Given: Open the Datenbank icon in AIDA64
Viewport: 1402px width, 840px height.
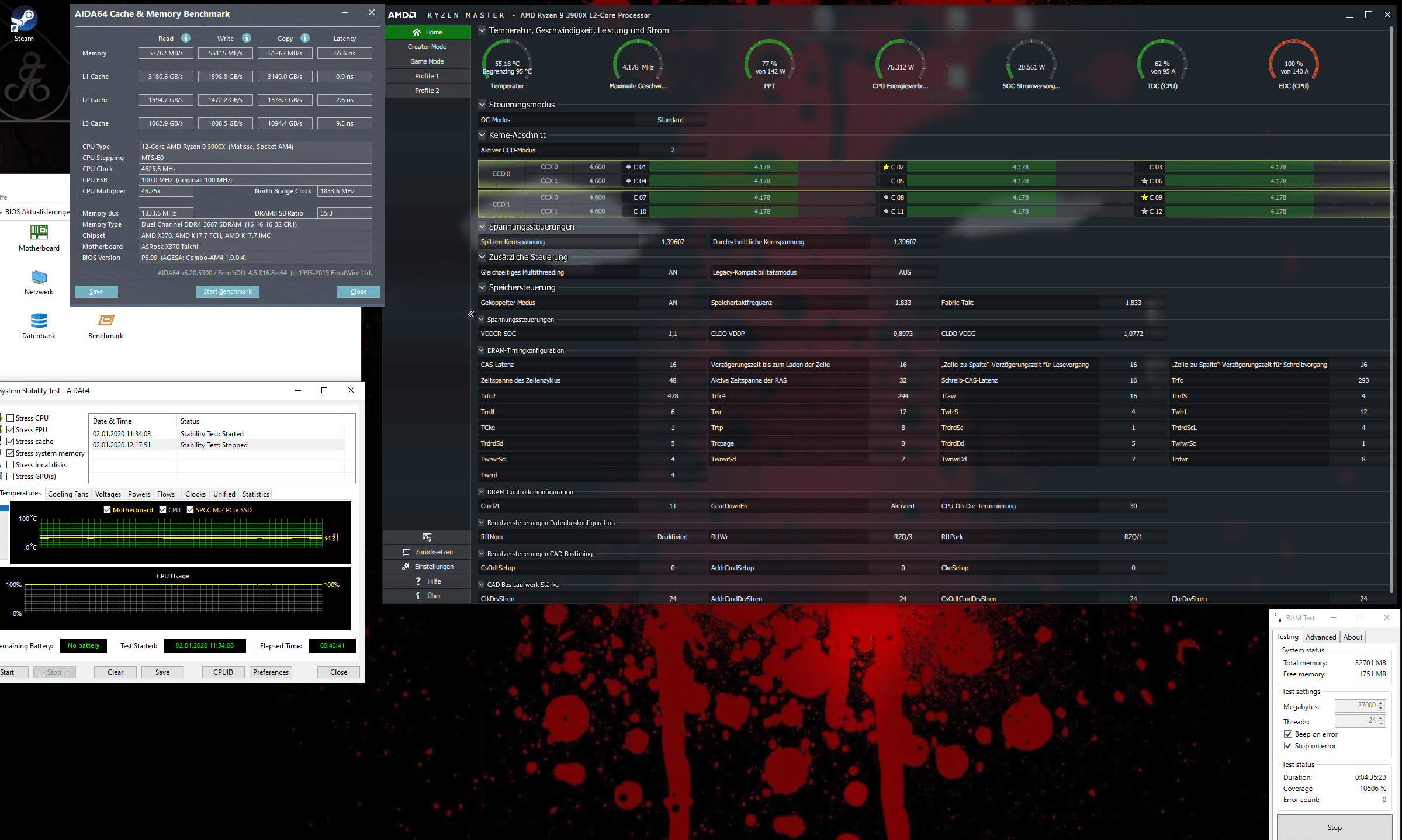Looking at the screenshot, I should coord(39,326).
